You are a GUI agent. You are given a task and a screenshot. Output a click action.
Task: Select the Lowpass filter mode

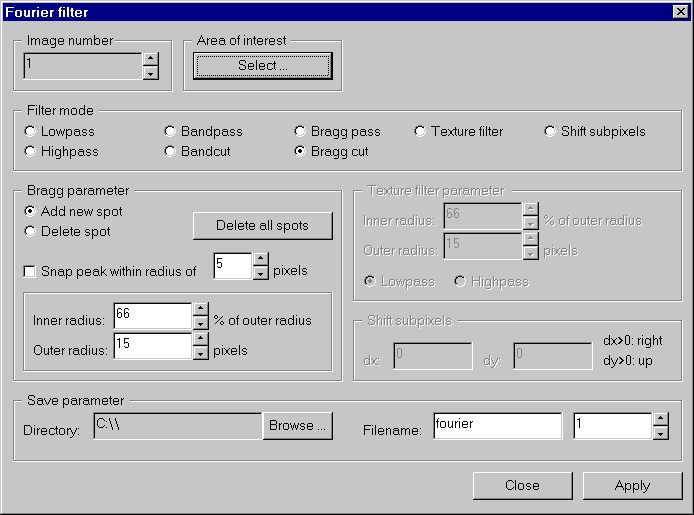(31, 132)
